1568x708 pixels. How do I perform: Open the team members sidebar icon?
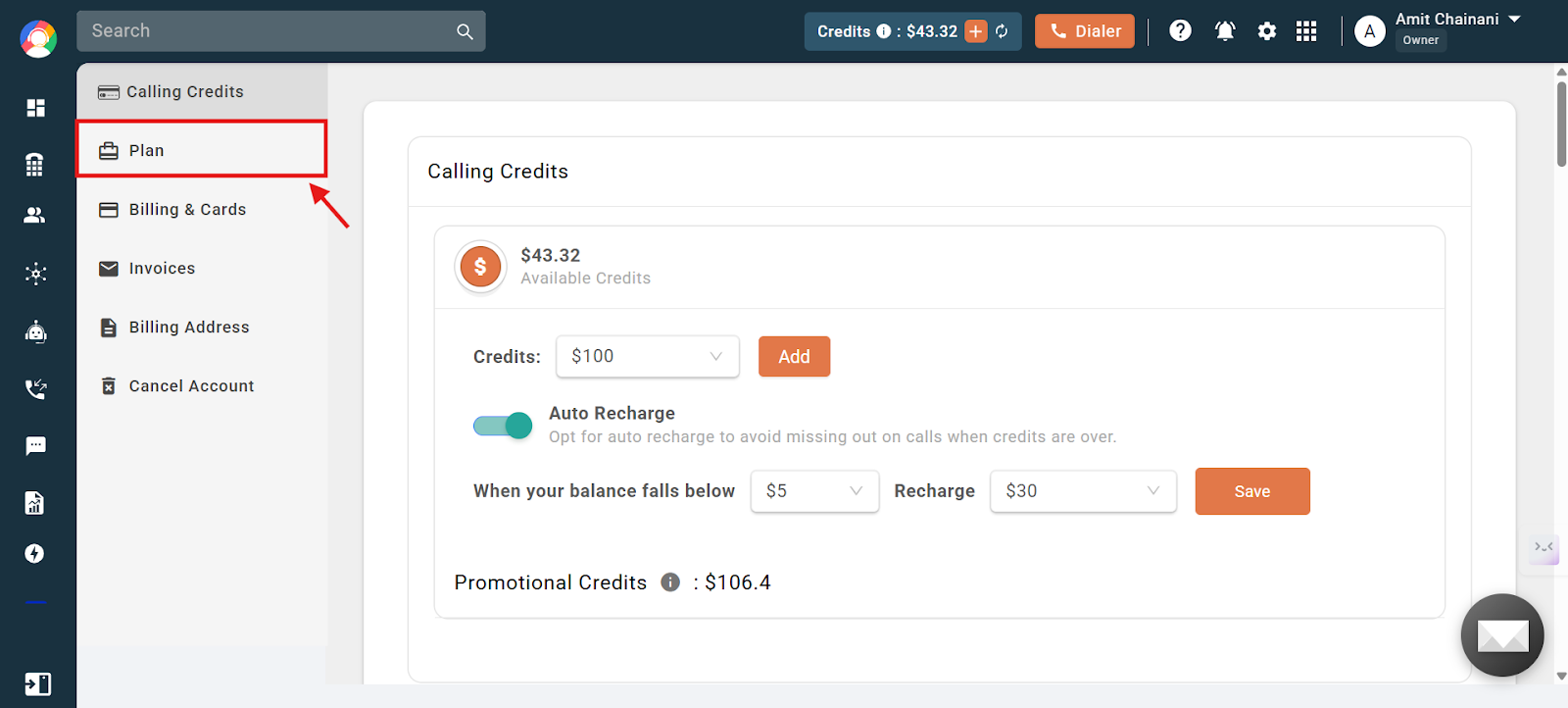pos(35,215)
